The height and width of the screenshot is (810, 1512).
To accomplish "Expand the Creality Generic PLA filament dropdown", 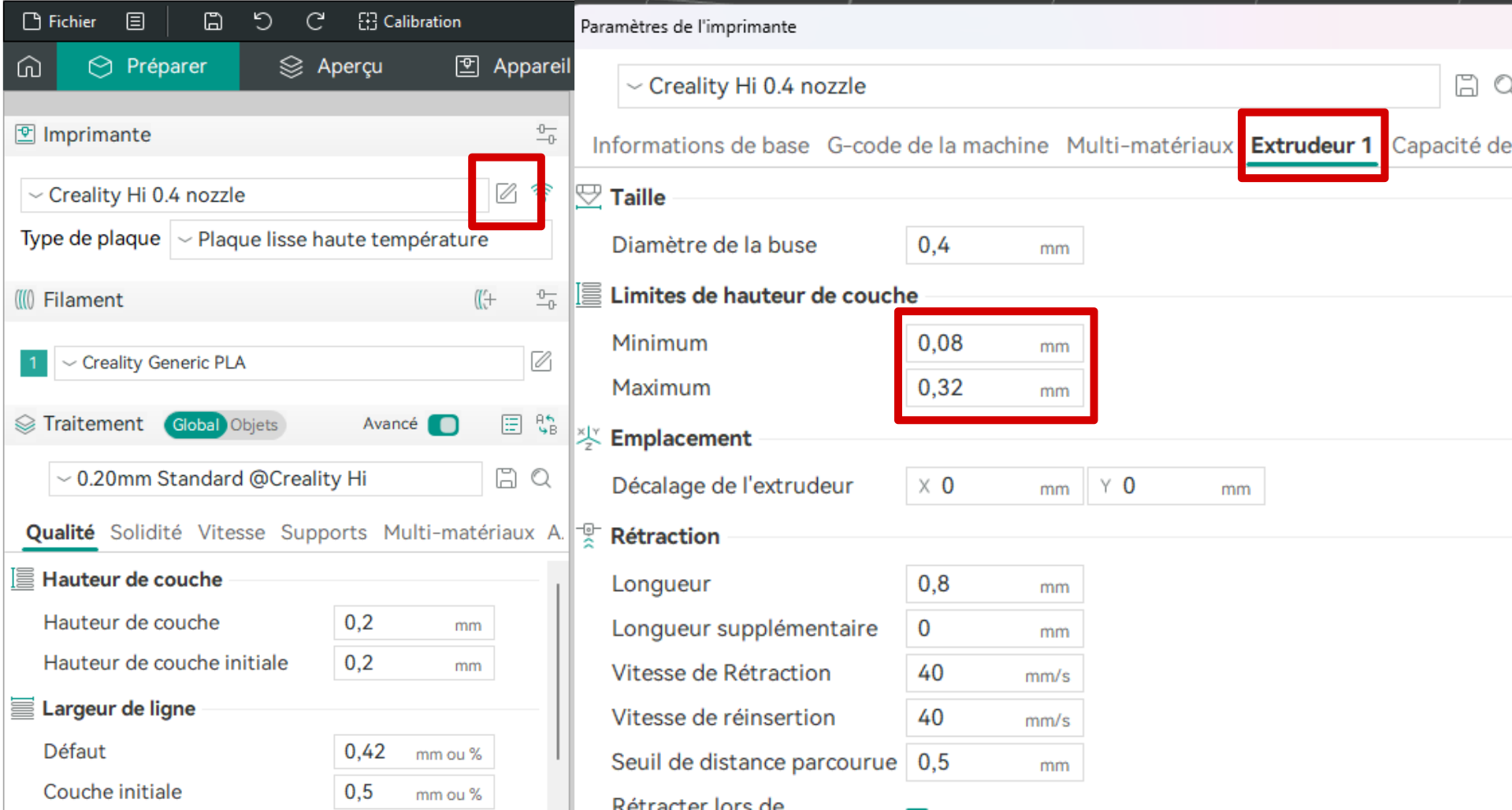I will click(288, 362).
